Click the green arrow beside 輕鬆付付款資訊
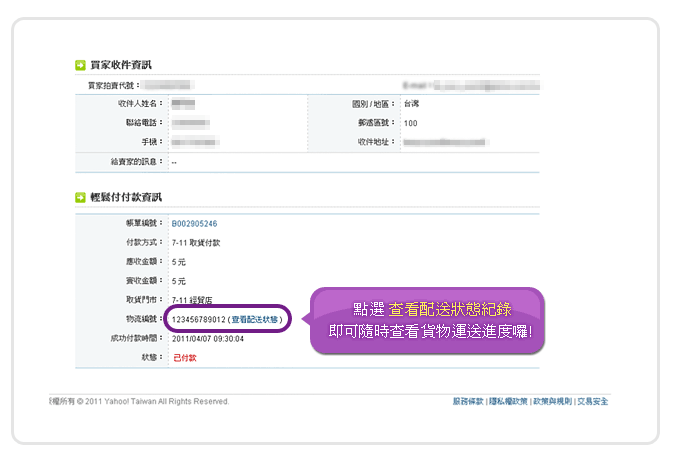Screen dimensions: 675x464 tap(81, 198)
